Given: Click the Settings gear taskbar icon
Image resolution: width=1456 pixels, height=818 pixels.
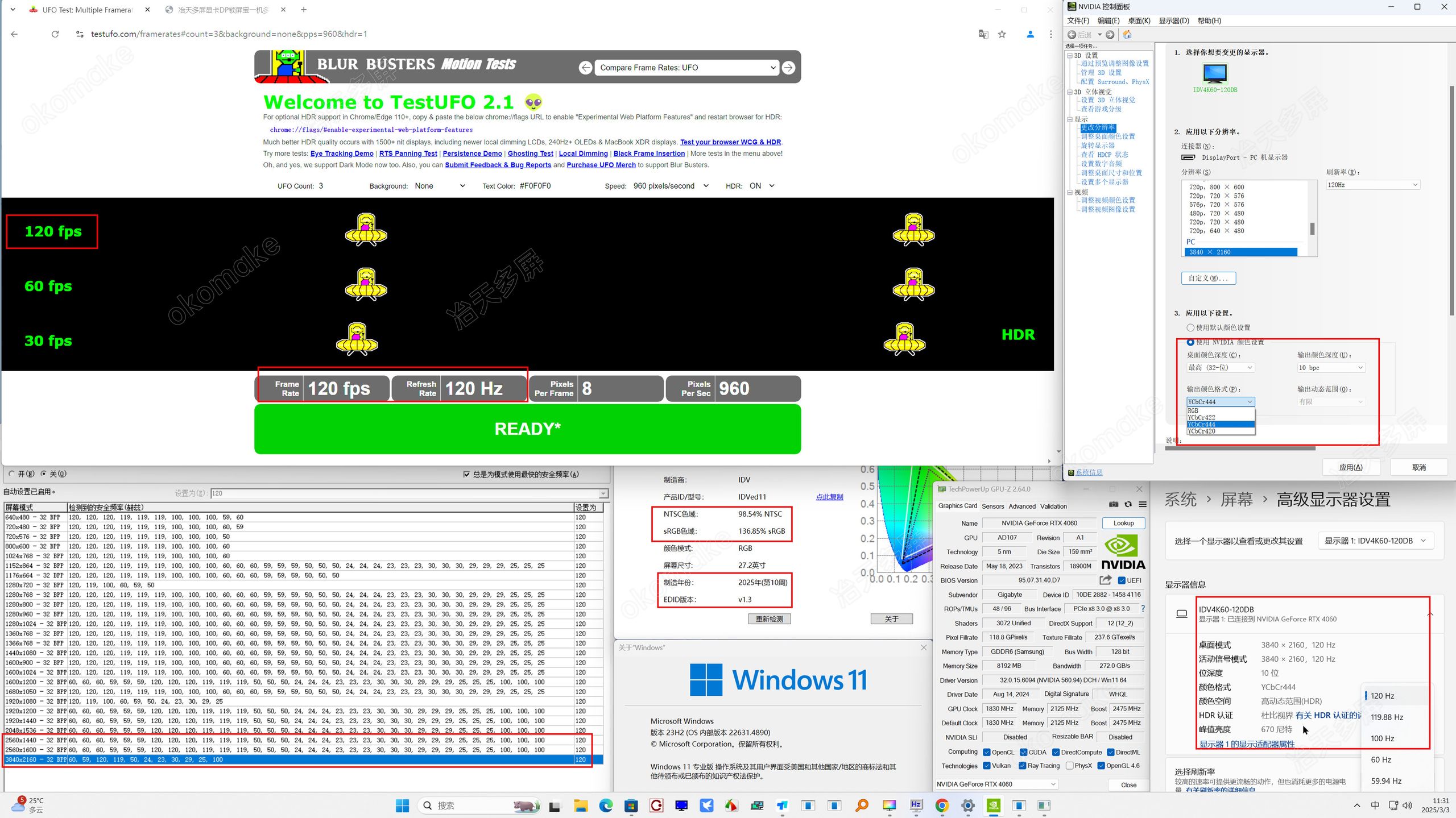Looking at the screenshot, I should pyautogui.click(x=968, y=805).
